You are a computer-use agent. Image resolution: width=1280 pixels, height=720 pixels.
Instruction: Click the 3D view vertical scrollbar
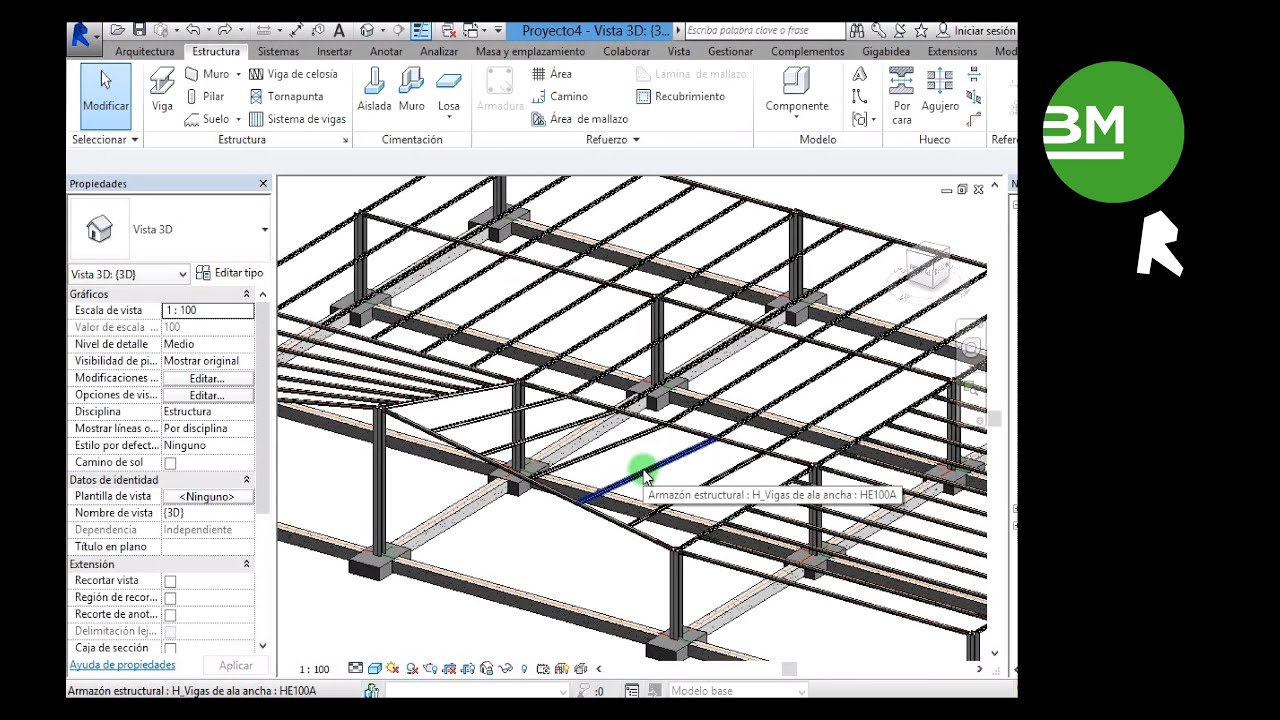[x=995, y=420]
